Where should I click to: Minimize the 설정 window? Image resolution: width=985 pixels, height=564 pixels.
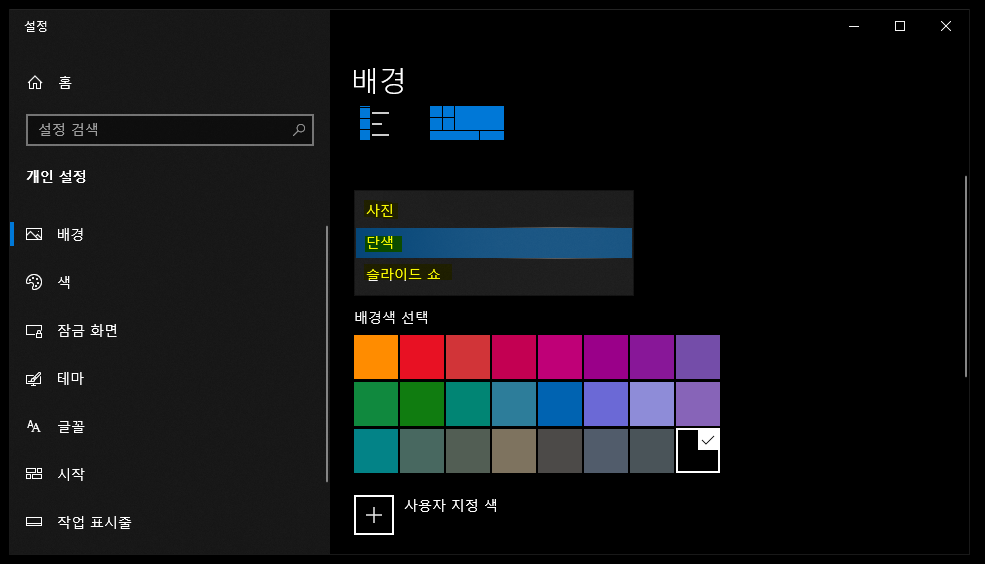click(x=854, y=26)
